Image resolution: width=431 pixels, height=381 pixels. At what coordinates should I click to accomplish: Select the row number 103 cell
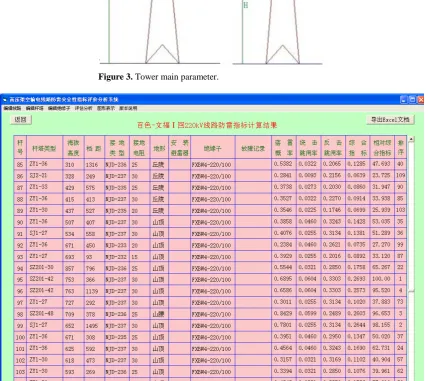coord(20,371)
